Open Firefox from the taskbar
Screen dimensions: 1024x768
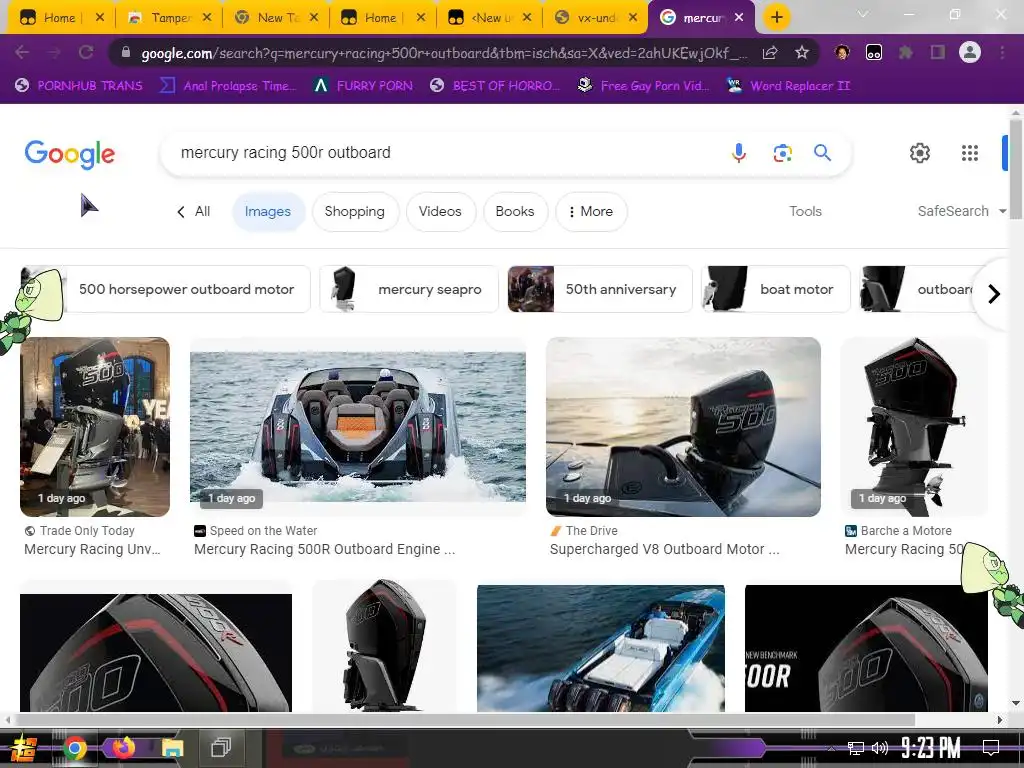pyautogui.click(x=122, y=747)
